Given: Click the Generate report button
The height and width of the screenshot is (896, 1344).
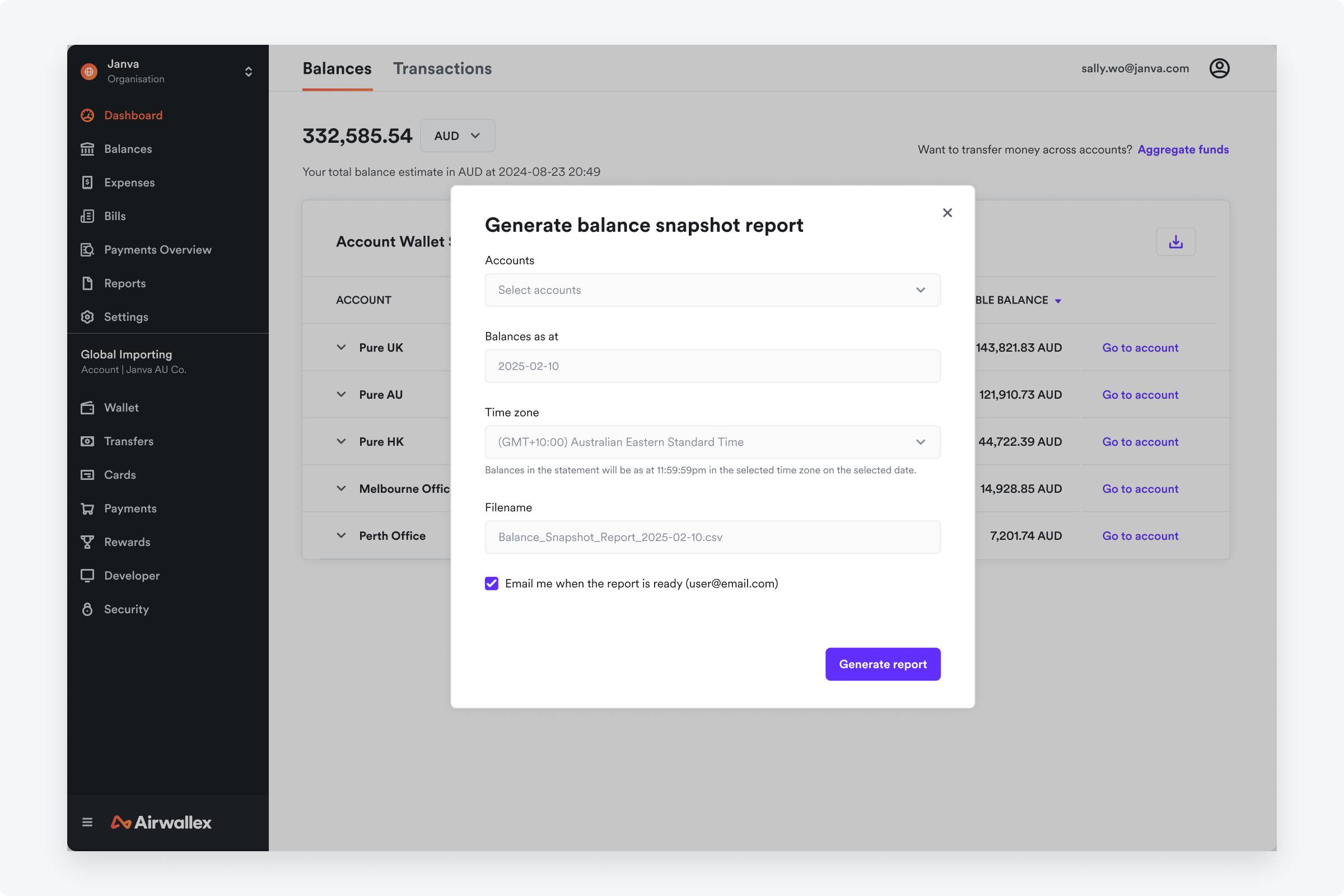Looking at the screenshot, I should [883, 664].
